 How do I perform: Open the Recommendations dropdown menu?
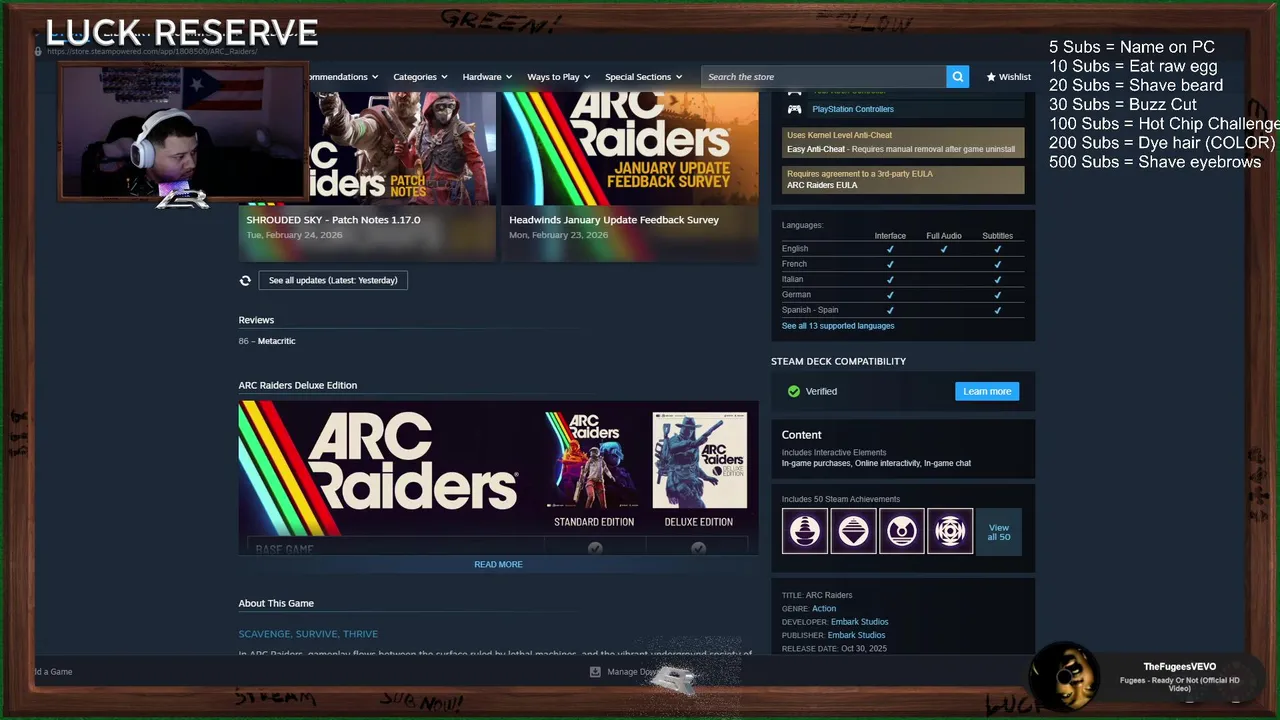pyautogui.click(x=342, y=77)
